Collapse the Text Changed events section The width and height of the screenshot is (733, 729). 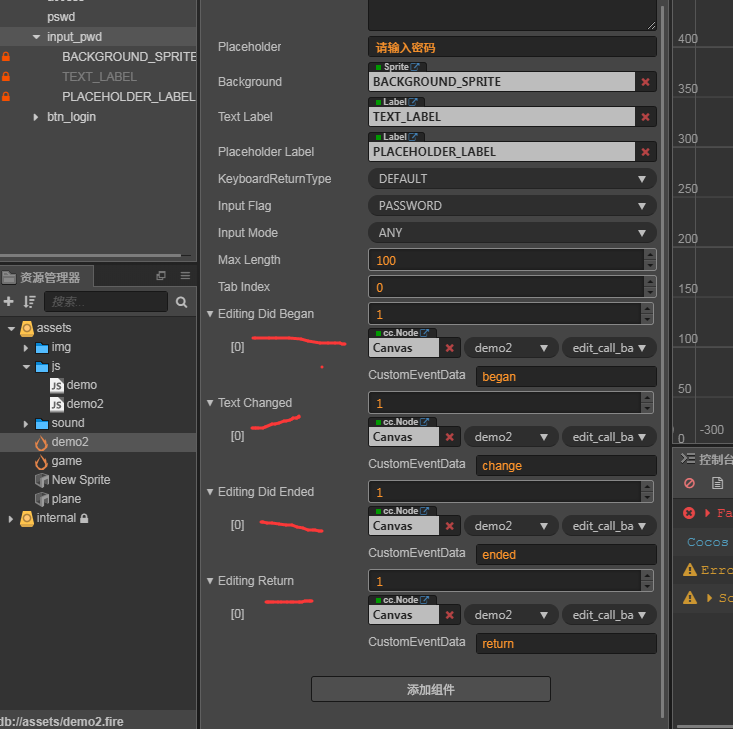coord(210,403)
